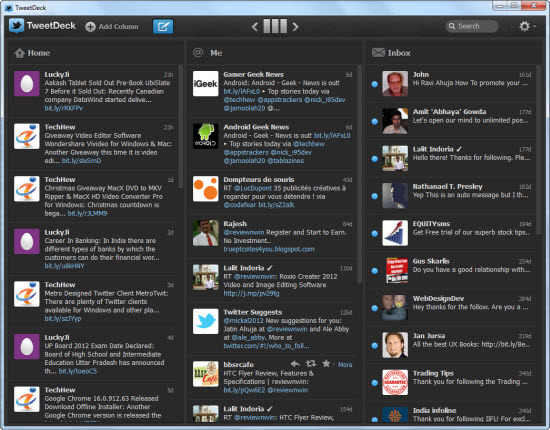Open WebDesignDev message about the follow

470,307
